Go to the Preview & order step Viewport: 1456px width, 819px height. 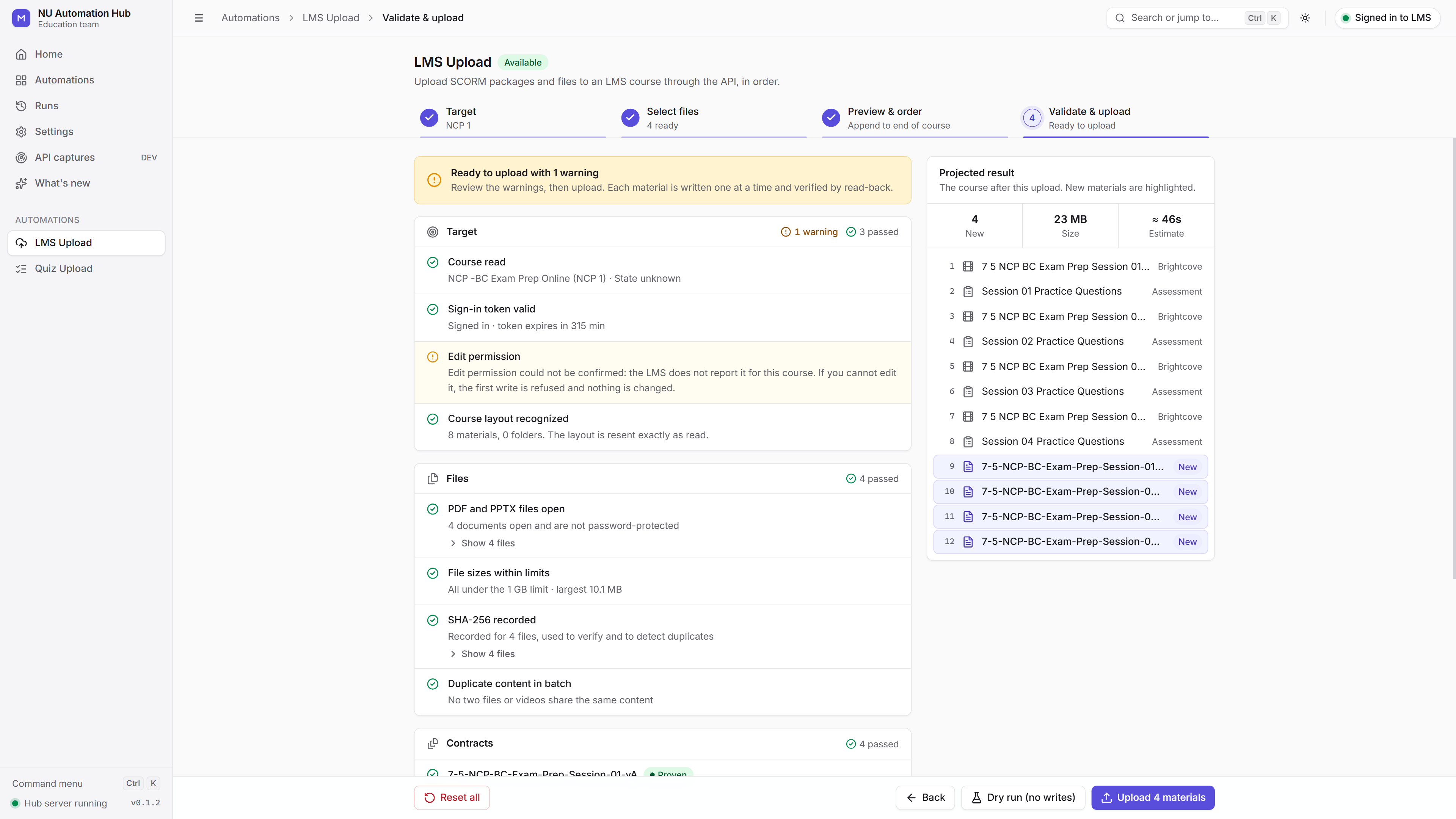tap(915, 119)
